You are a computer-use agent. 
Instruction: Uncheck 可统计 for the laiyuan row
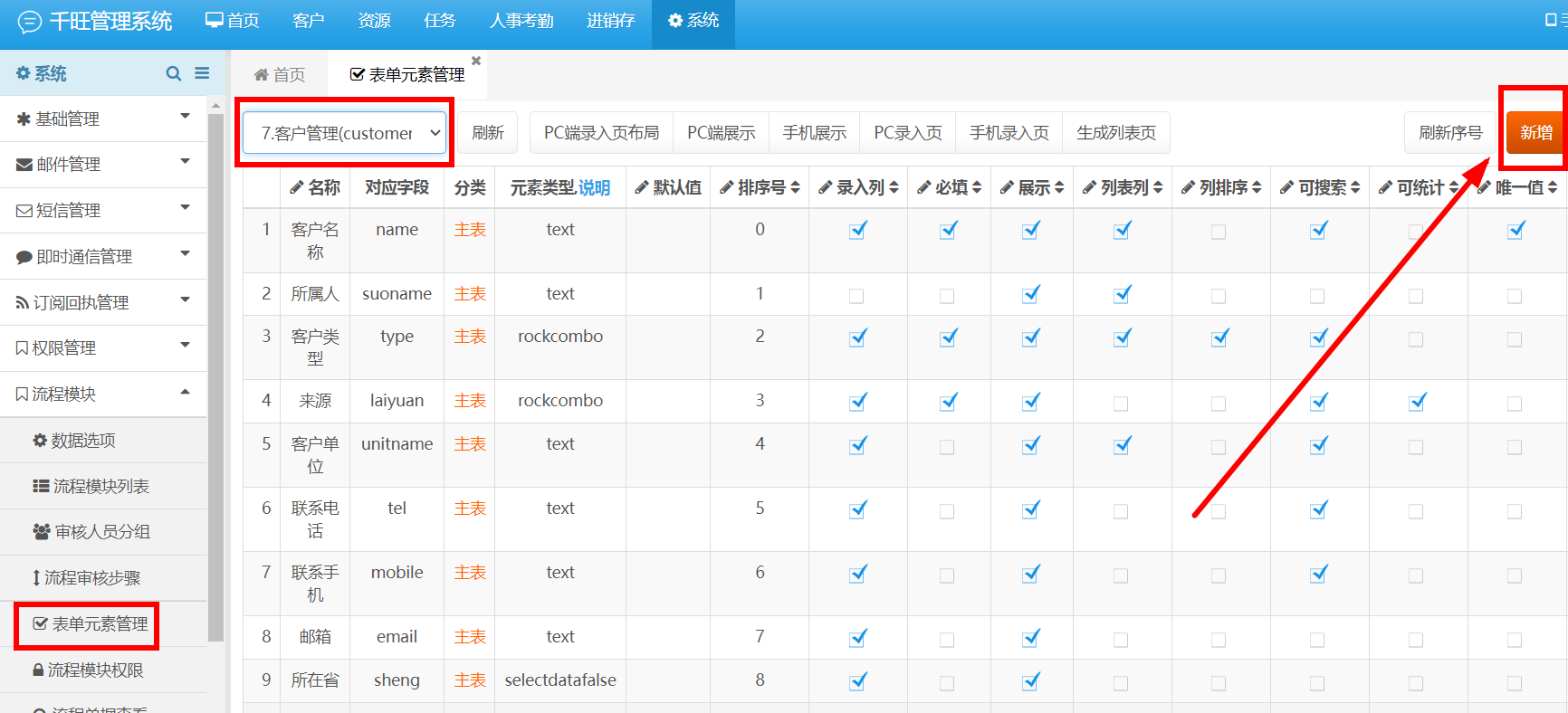click(x=1417, y=402)
